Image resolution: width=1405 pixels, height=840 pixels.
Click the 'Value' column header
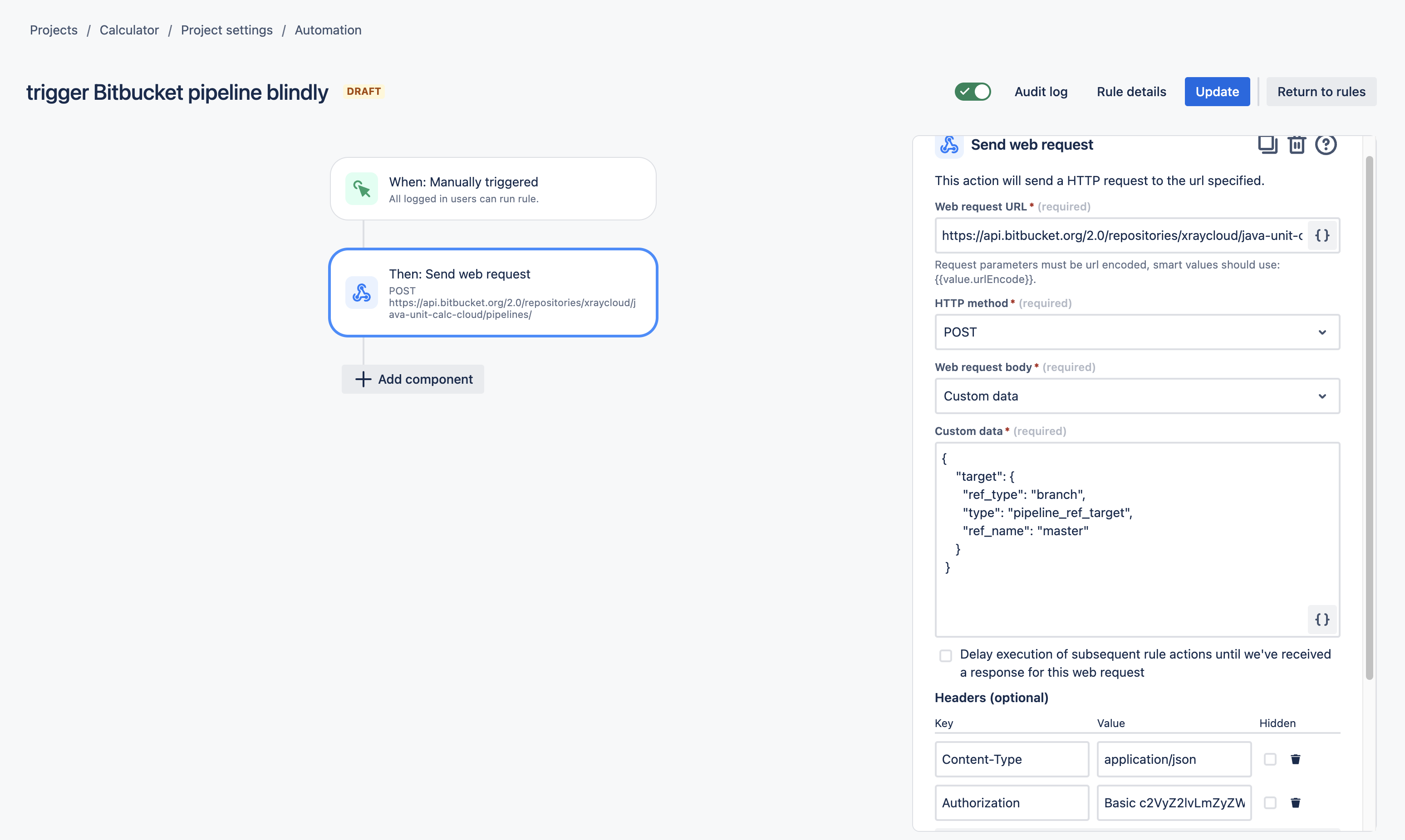1111,723
